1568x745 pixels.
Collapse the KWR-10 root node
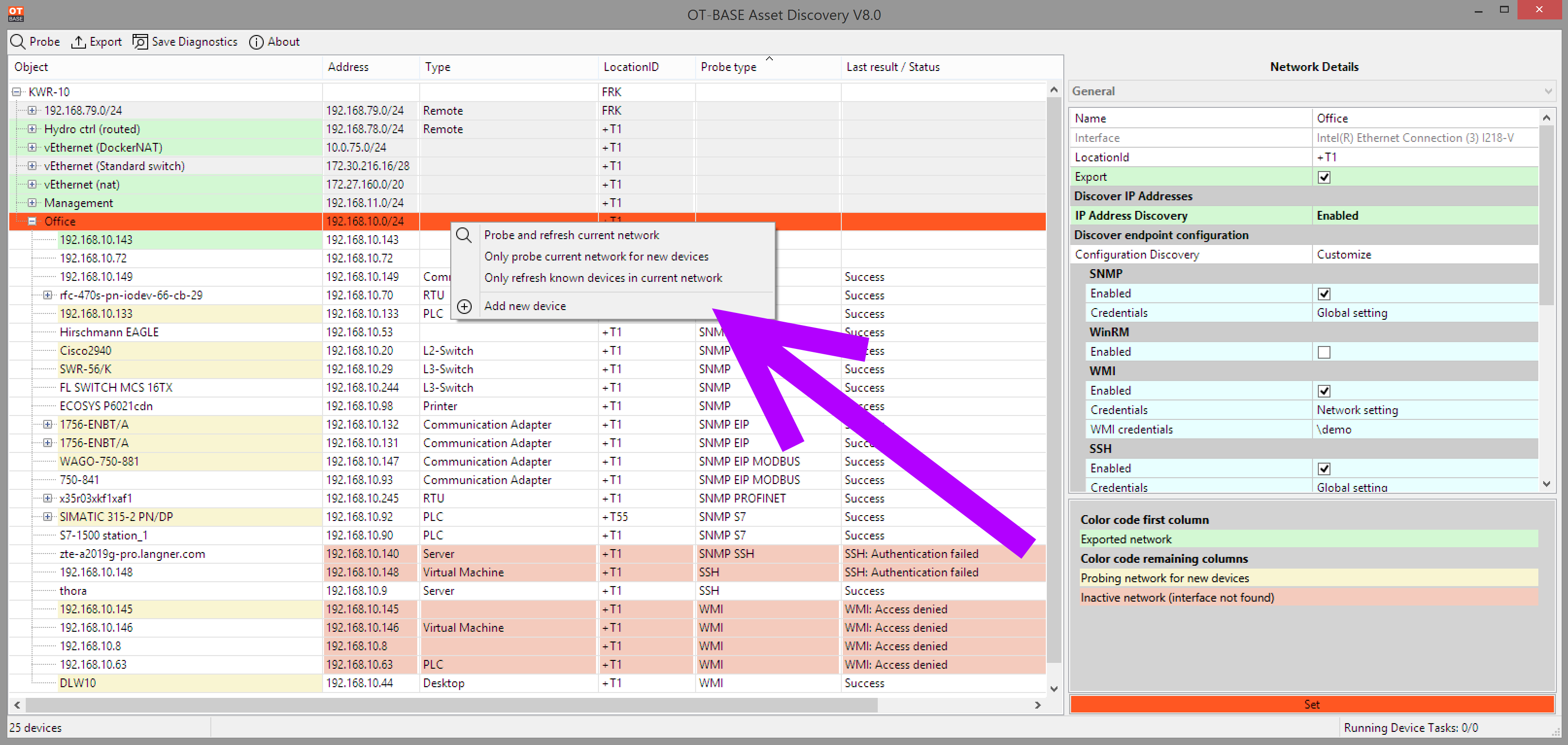pyautogui.click(x=17, y=92)
